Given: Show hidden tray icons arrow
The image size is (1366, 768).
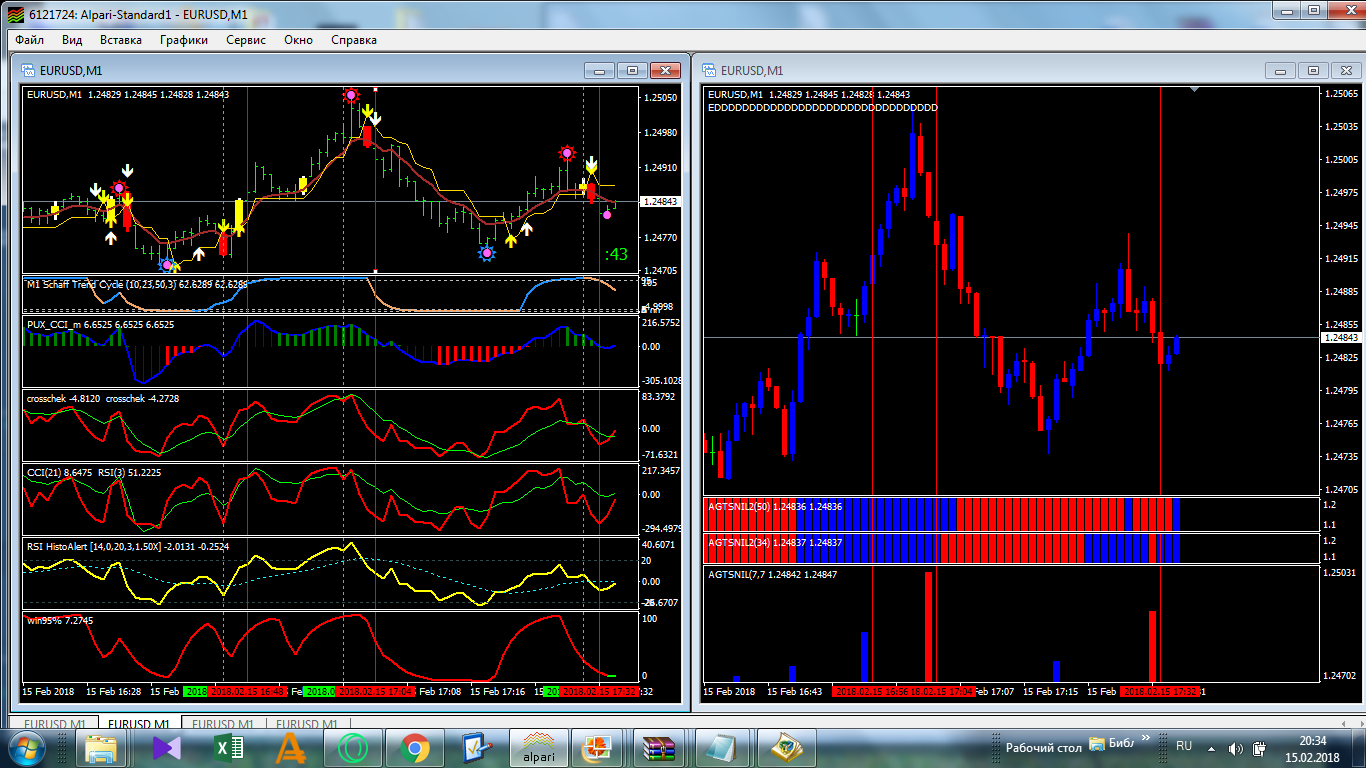Looking at the screenshot, I should click(x=1212, y=747).
